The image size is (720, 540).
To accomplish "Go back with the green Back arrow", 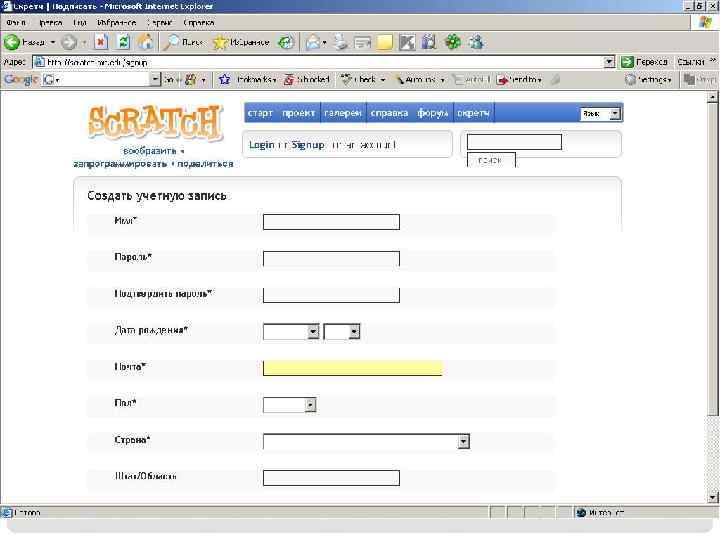I will tap(24, 42).
